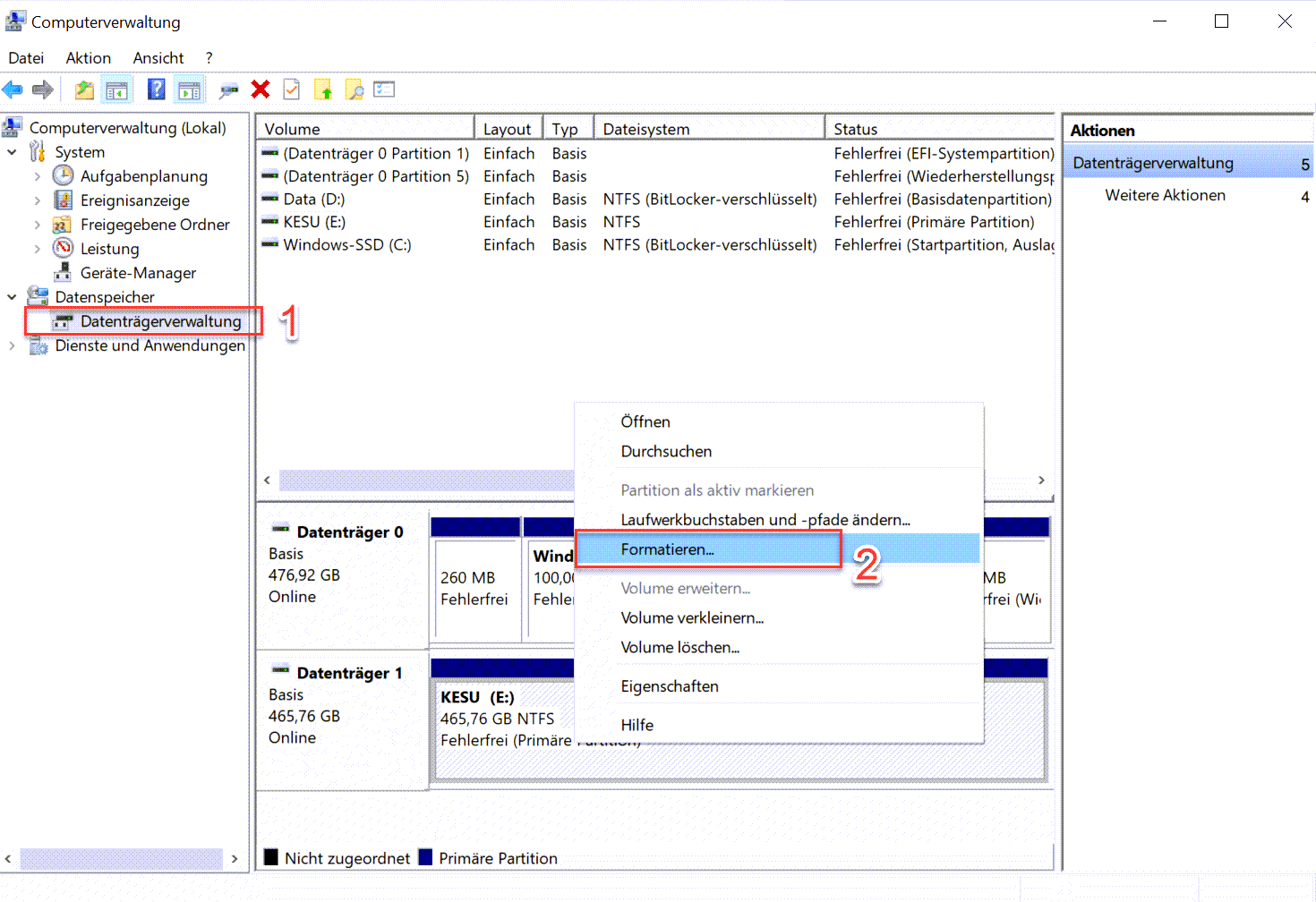The width and height of the screenshot is (1316, 902).
Task: Choose Hilfe in context menu
Action: (777, 725)
